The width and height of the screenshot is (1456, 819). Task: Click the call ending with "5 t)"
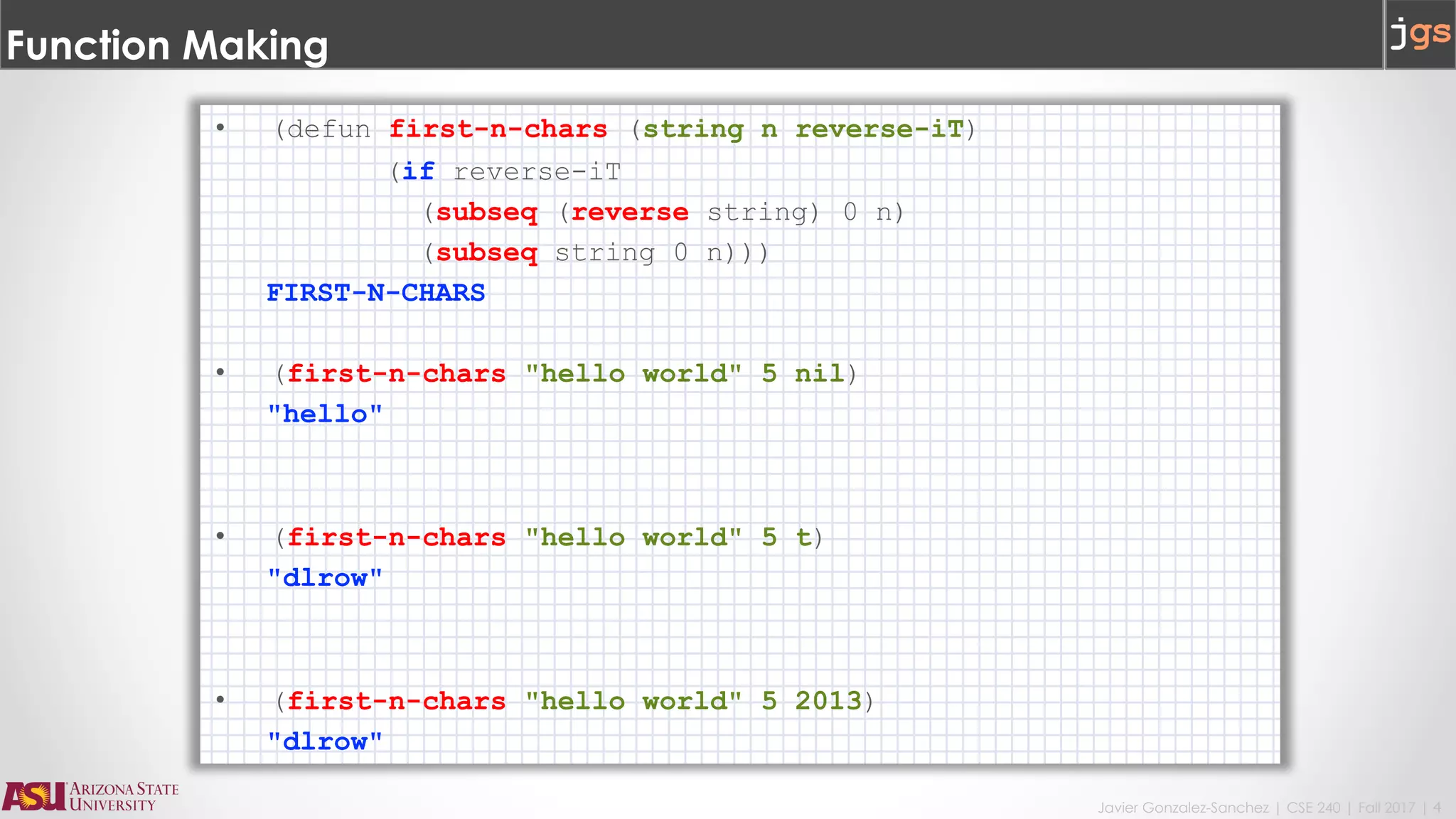pos(549,537)
